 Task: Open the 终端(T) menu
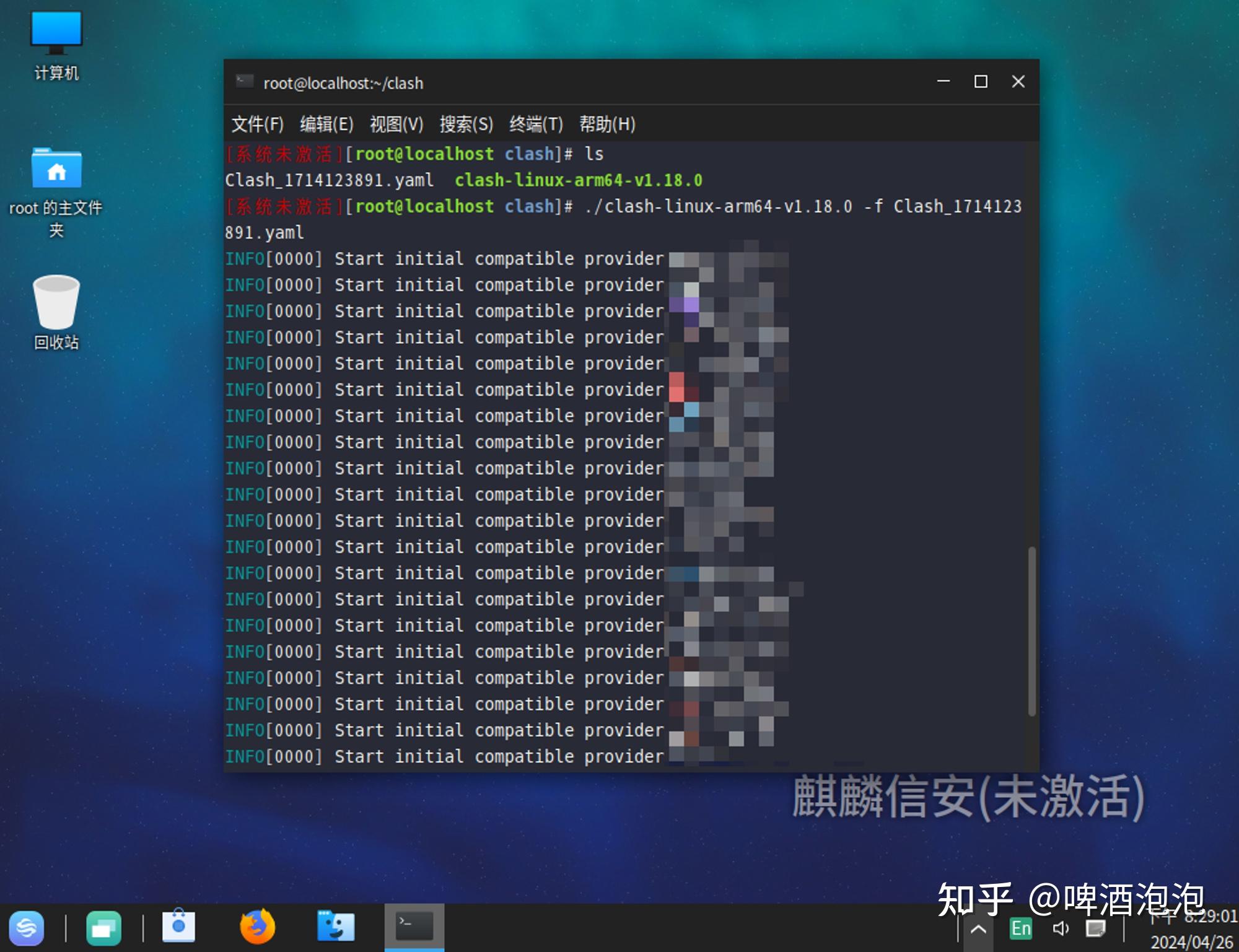pos(536,124)
